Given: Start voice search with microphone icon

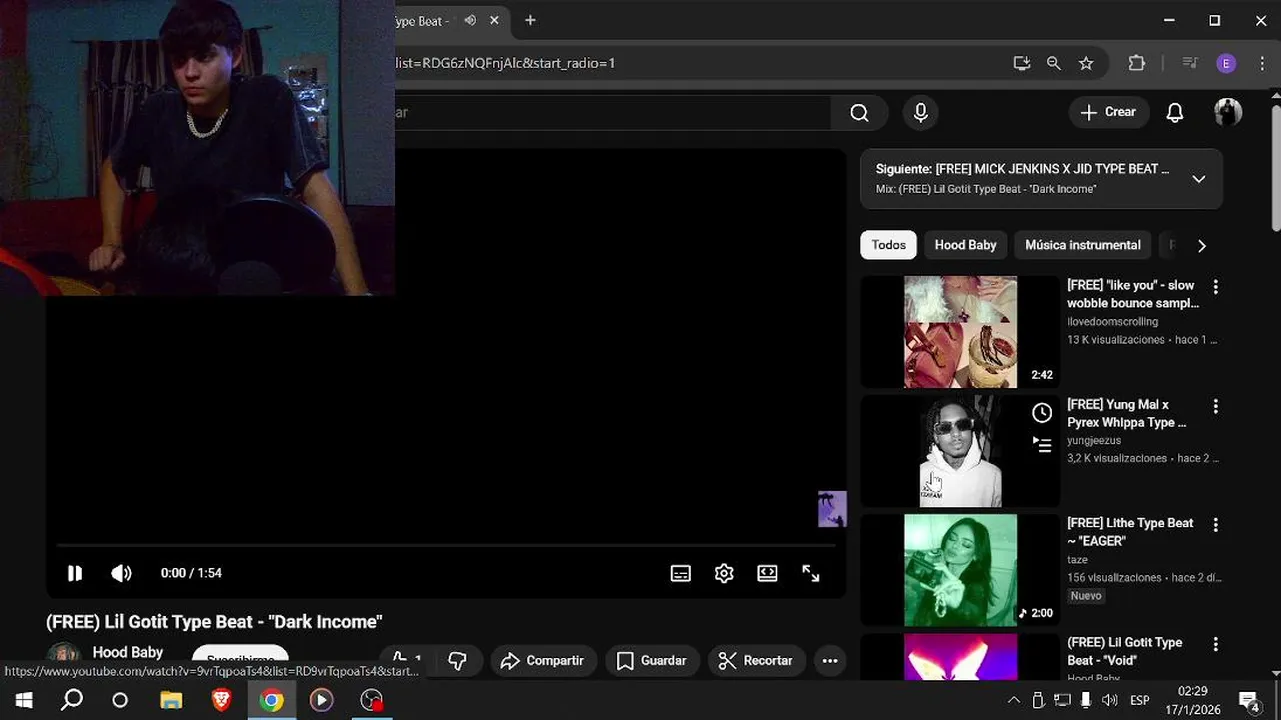Looking at the screenshot, I should click(x=921, y=112).
